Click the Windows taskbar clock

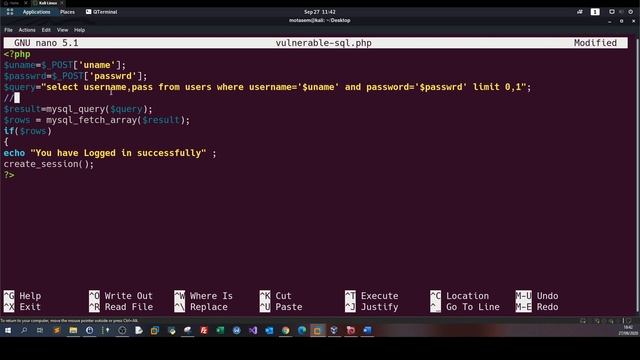(x=628, y=331)
